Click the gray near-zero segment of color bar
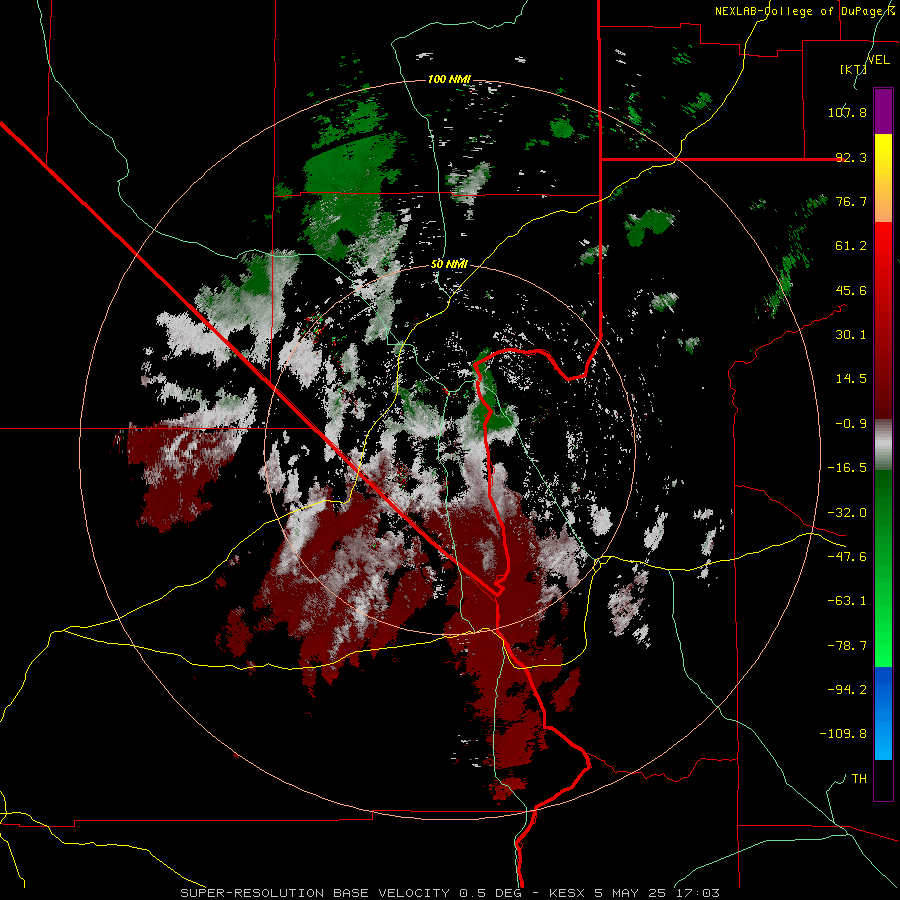Viewport: 900px width, 900px height. click(883, 444)
